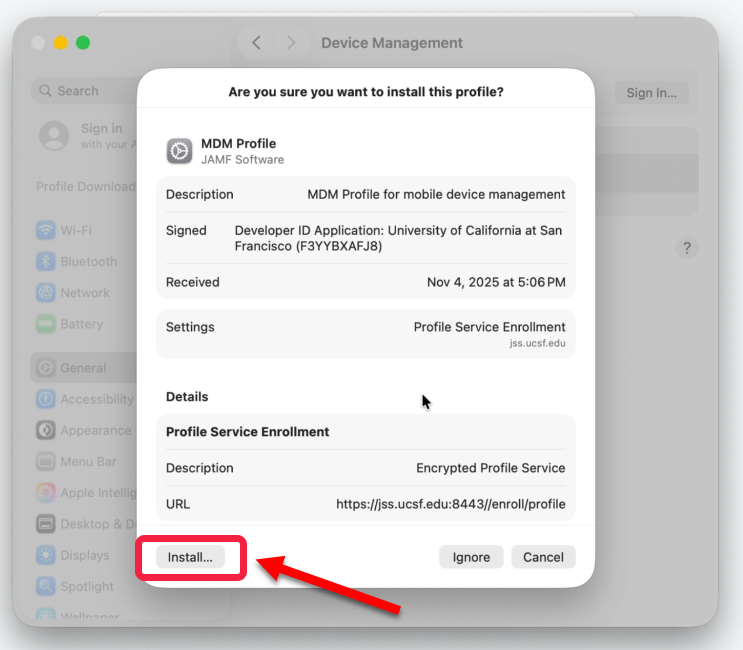This screenshot has width=743, height=650.
Task: Click the MDM Profile title text
Action: 238,144
